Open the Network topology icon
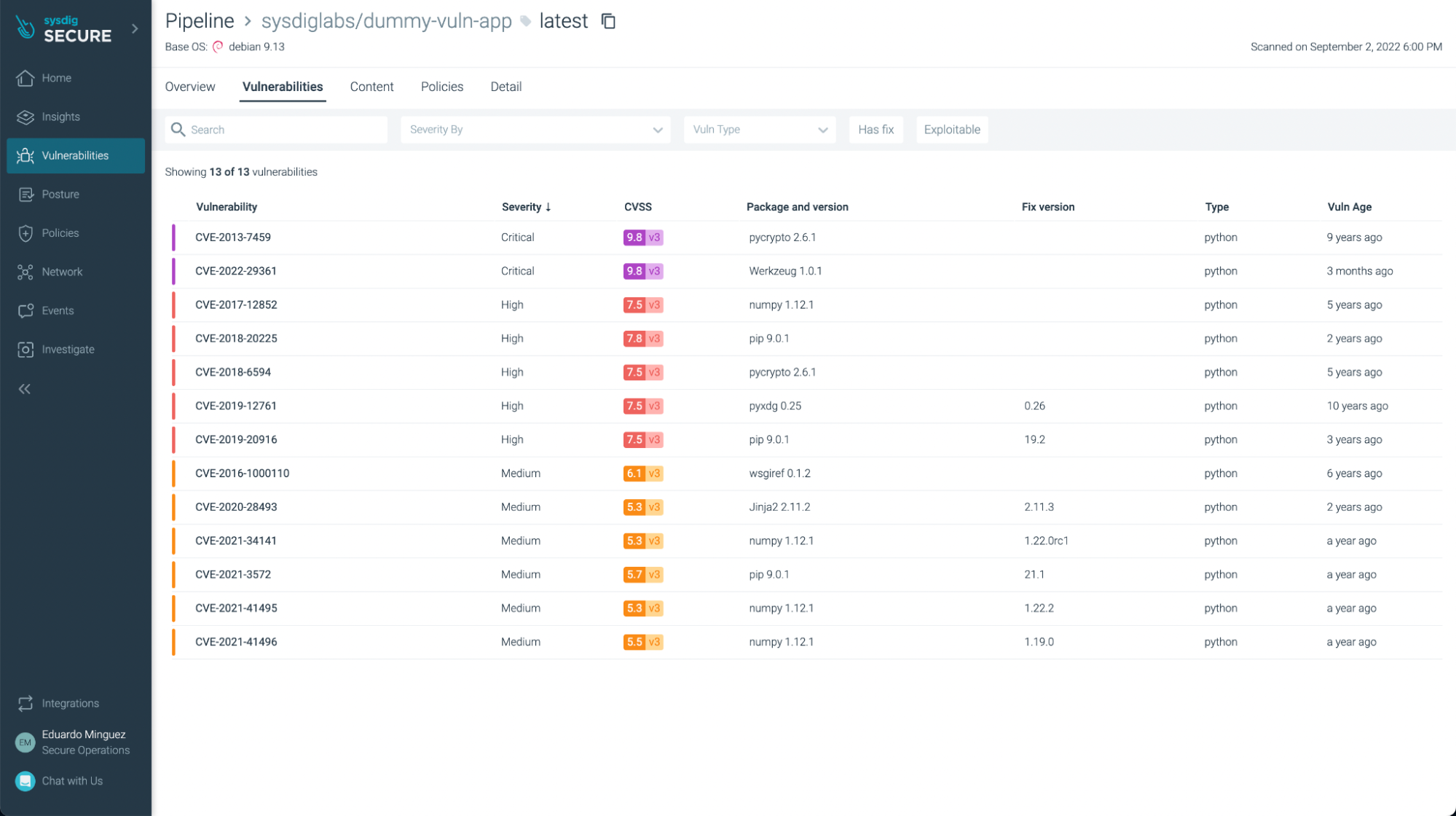Viewport: 1456px width, 816px height. pos(25,272)
